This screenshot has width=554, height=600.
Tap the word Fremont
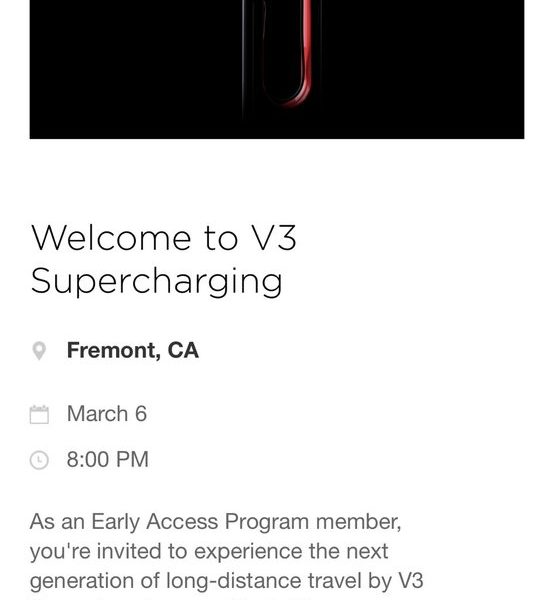tap(111, 350)
